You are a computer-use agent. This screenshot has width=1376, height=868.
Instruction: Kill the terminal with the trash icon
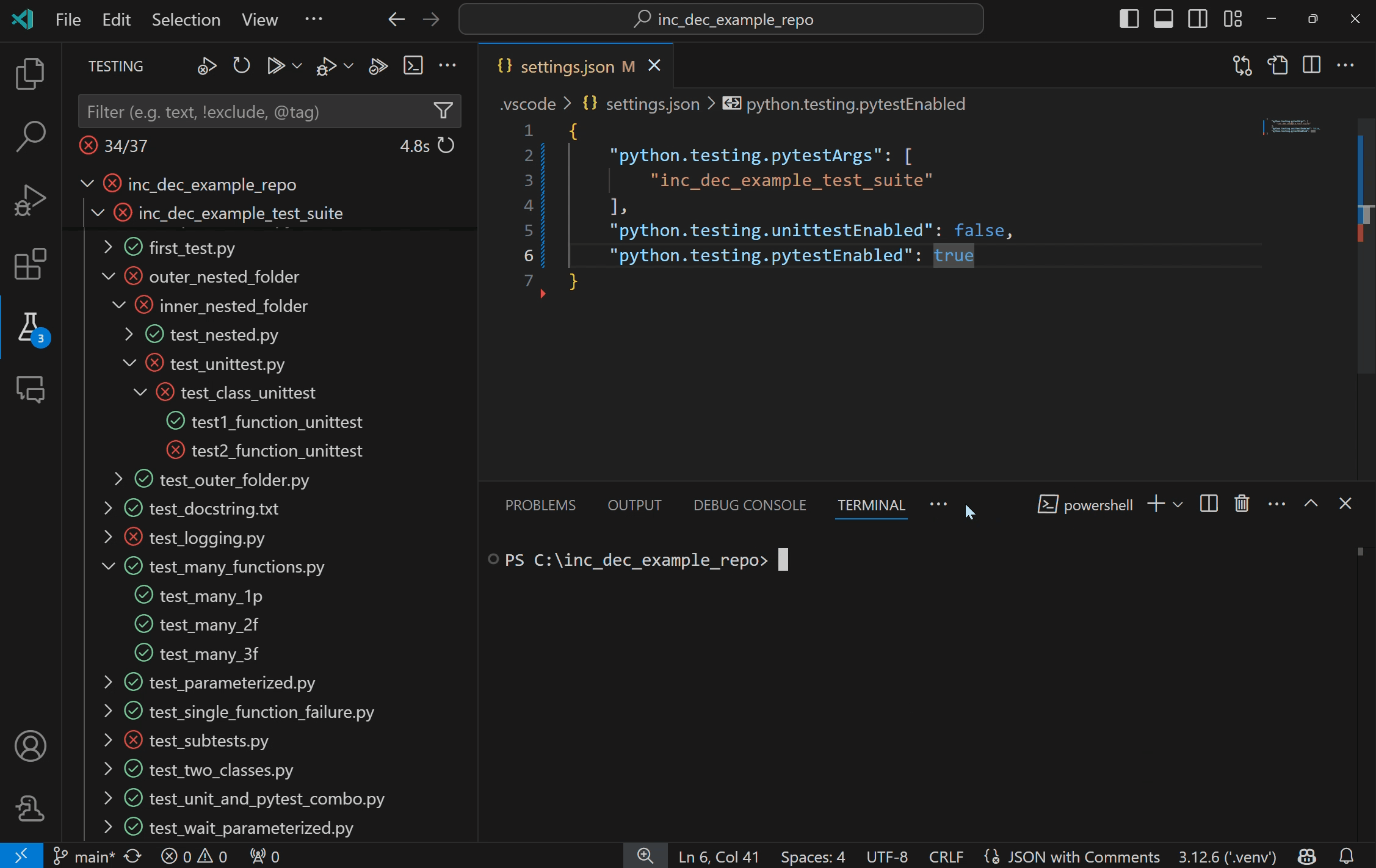click(1241, 504)
